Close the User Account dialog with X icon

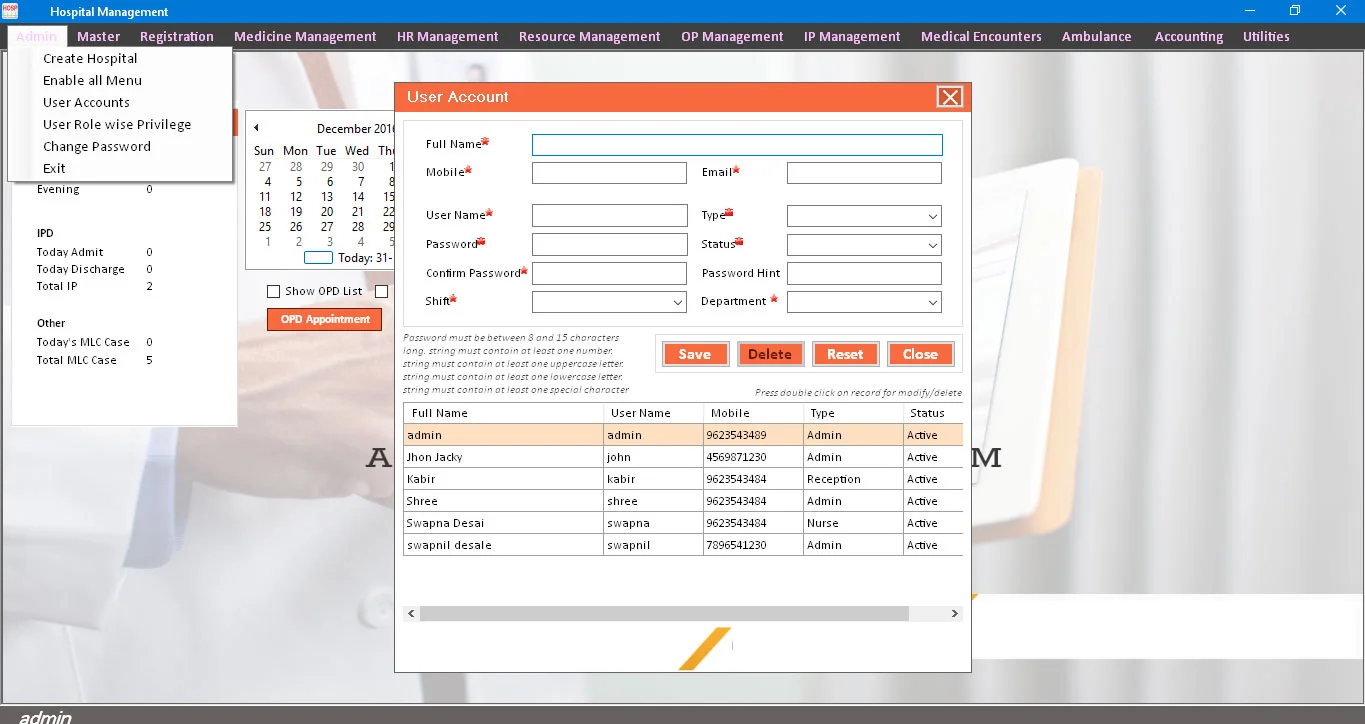(949, 97)
